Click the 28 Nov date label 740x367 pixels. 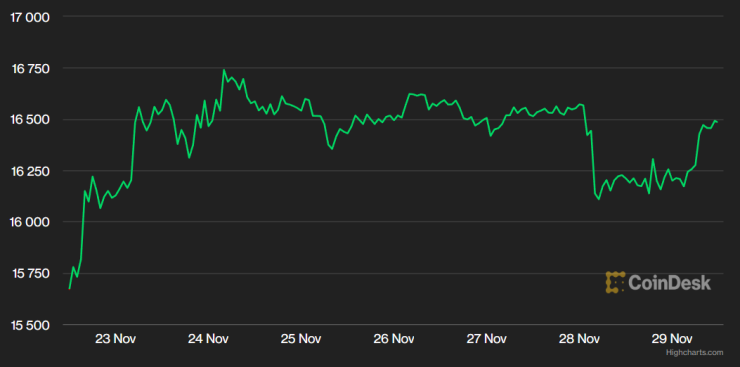pos(580,338)
